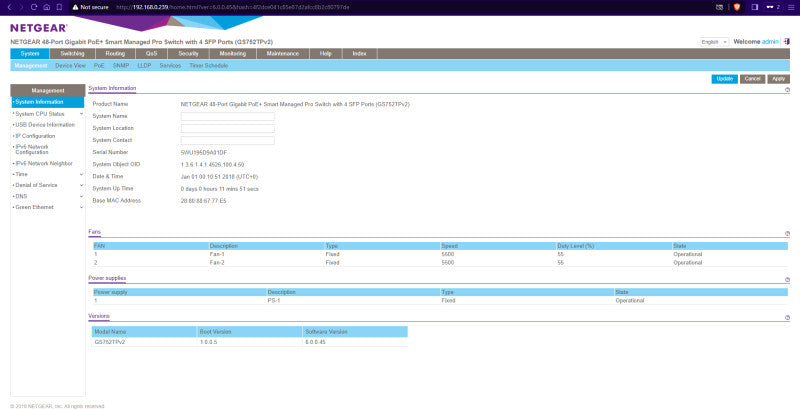Click the Cancel button

click(x=753, y=79)
